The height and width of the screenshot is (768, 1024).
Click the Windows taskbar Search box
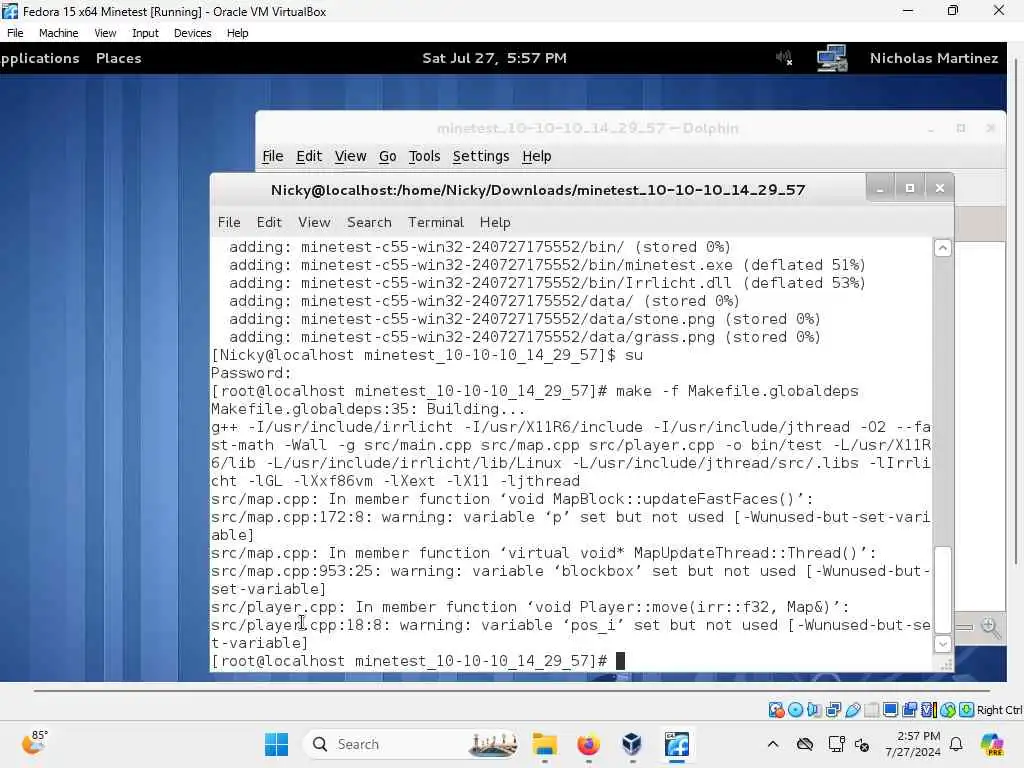[411, 744]
